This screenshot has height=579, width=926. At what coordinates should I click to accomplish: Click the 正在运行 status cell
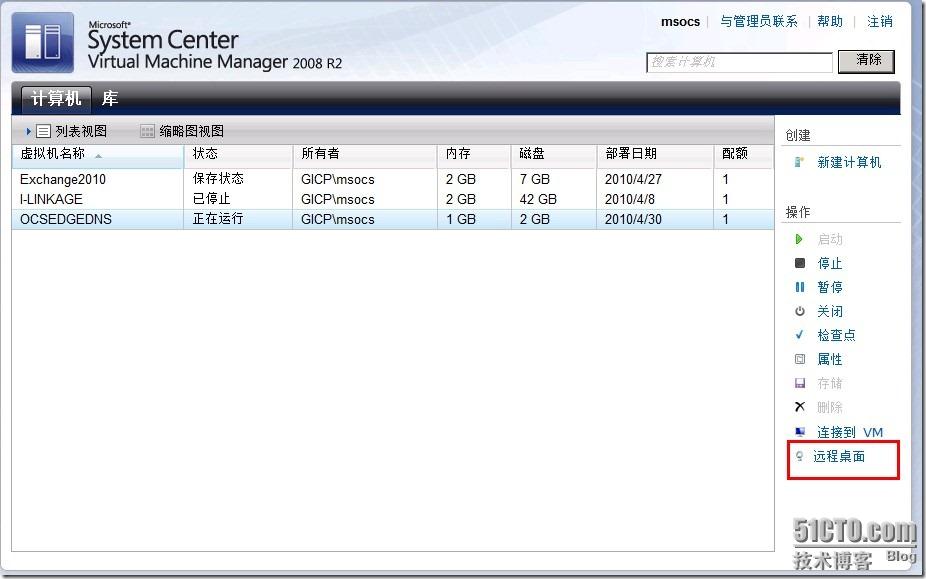[218, 219]
